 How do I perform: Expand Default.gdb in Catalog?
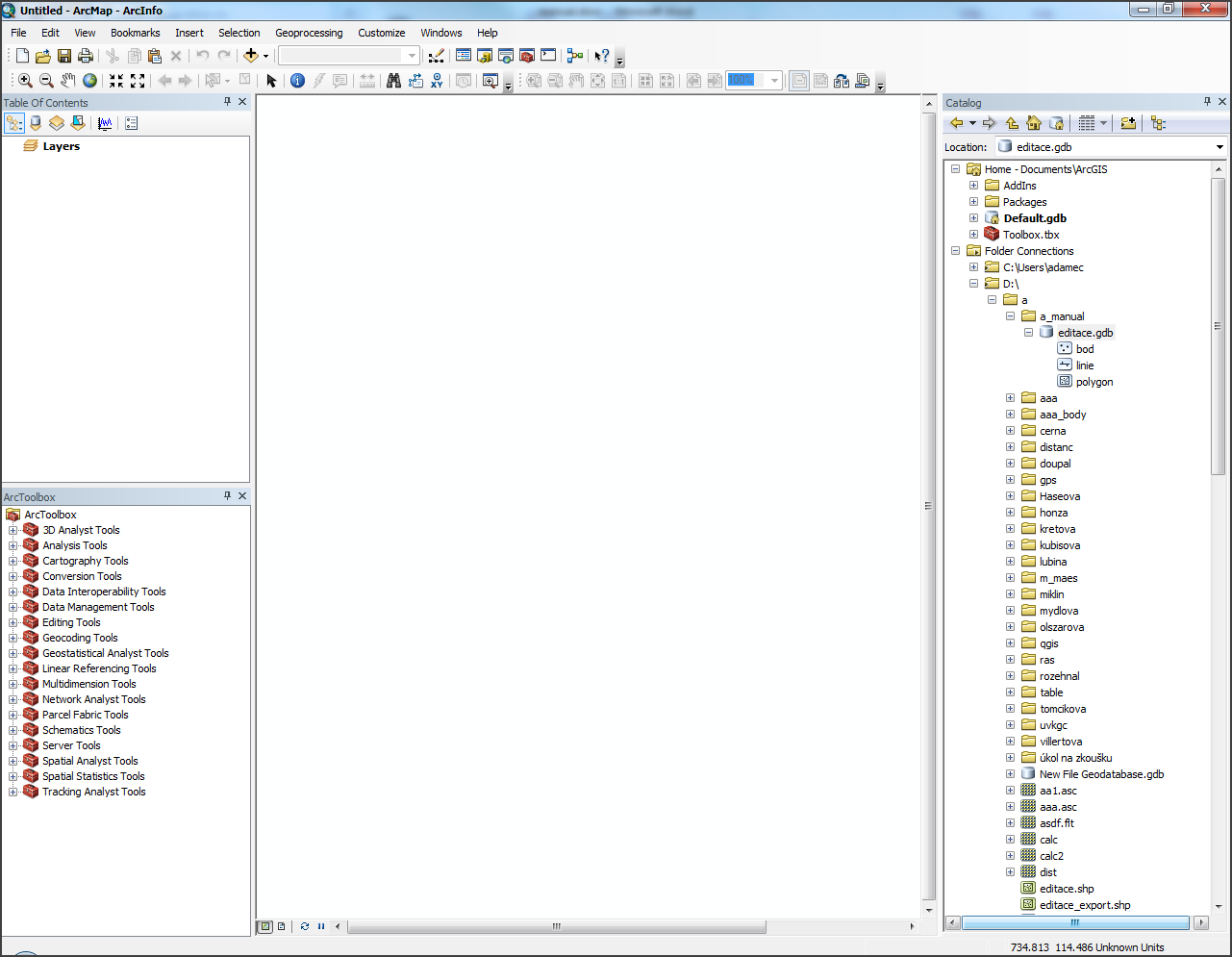tap(973, 218)
